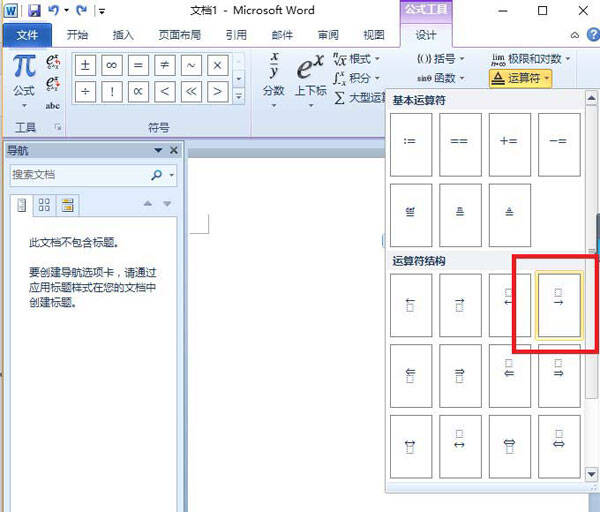Open the 积分 integral dropdown
This screenshot has width=600, height=512.
357,78
